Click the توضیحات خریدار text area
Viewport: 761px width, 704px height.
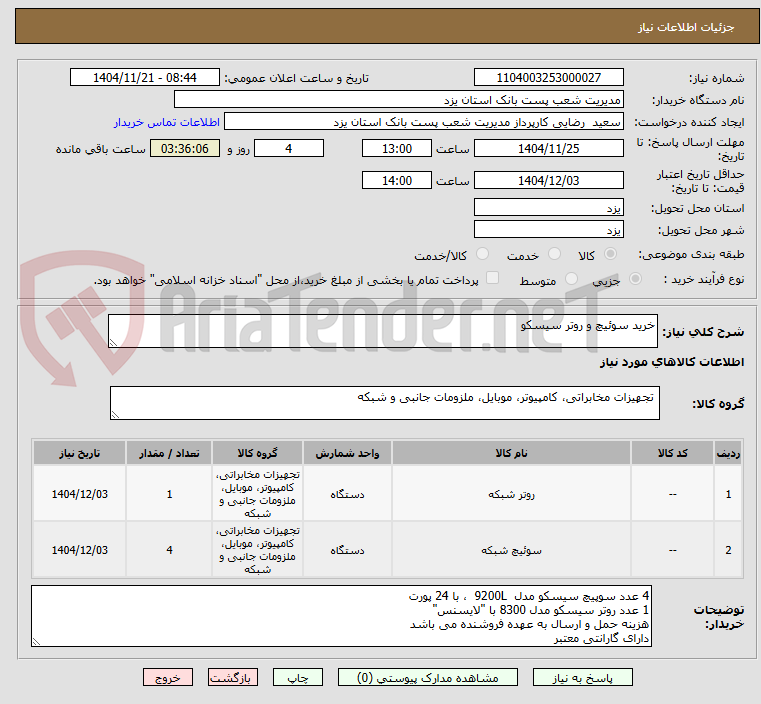[341, 616]
